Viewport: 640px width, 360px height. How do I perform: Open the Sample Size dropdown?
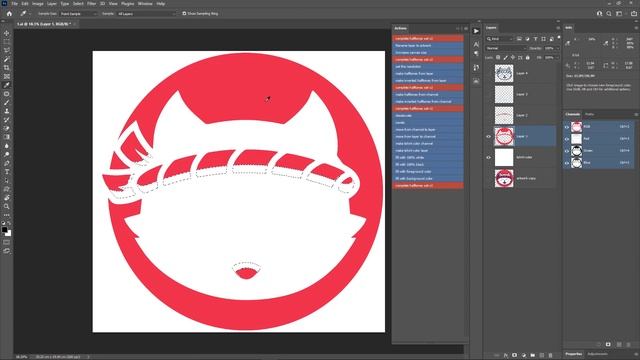point(78,13)
